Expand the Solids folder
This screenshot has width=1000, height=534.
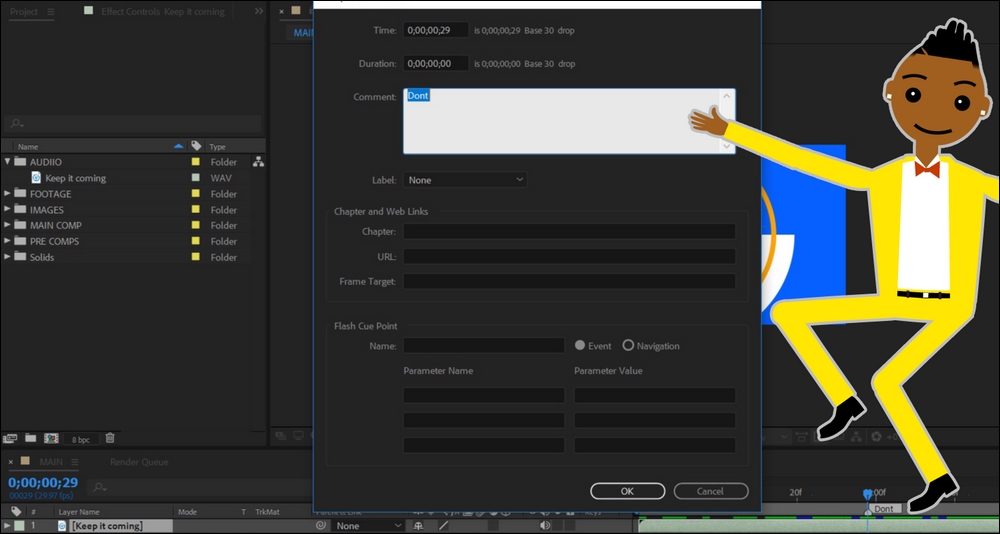(x=8, y=257)
